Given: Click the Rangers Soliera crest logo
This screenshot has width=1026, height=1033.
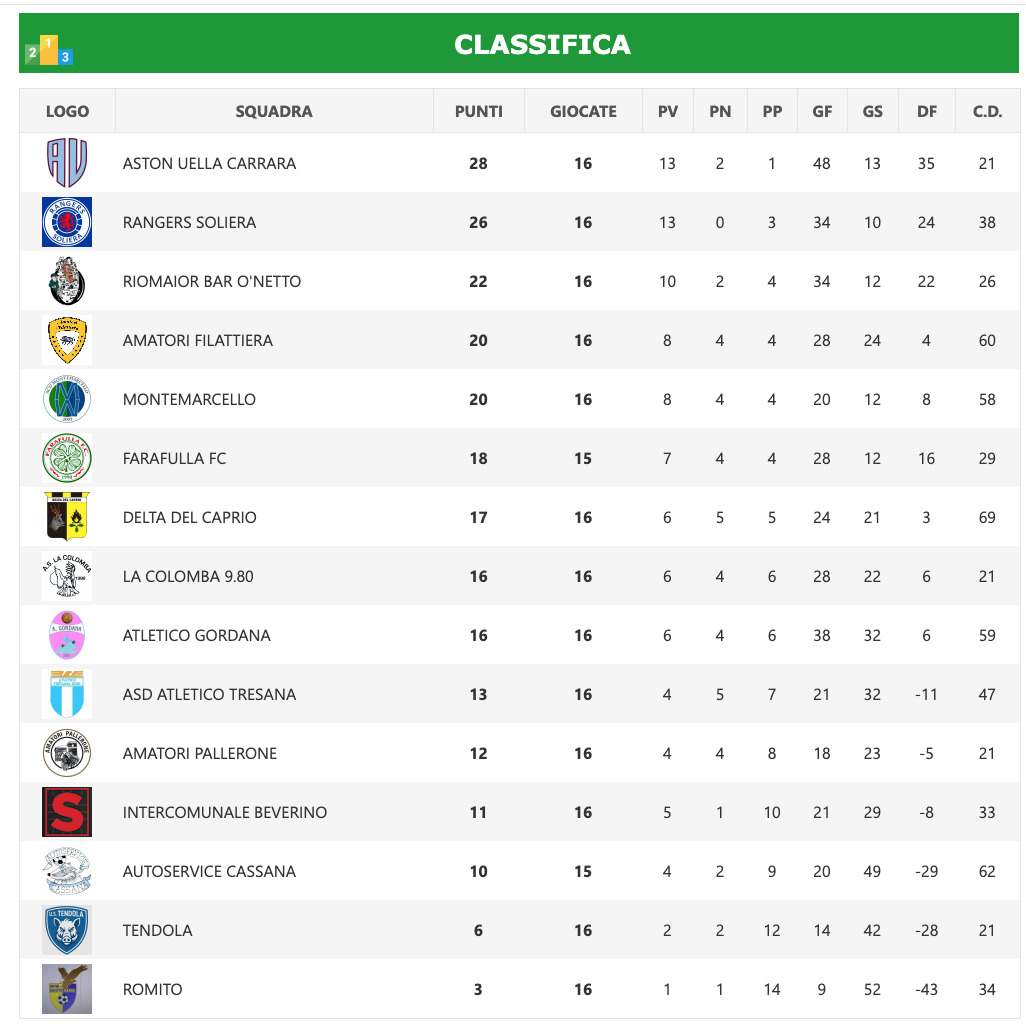Looking at the screenshot, I should [x=67, y=222].
